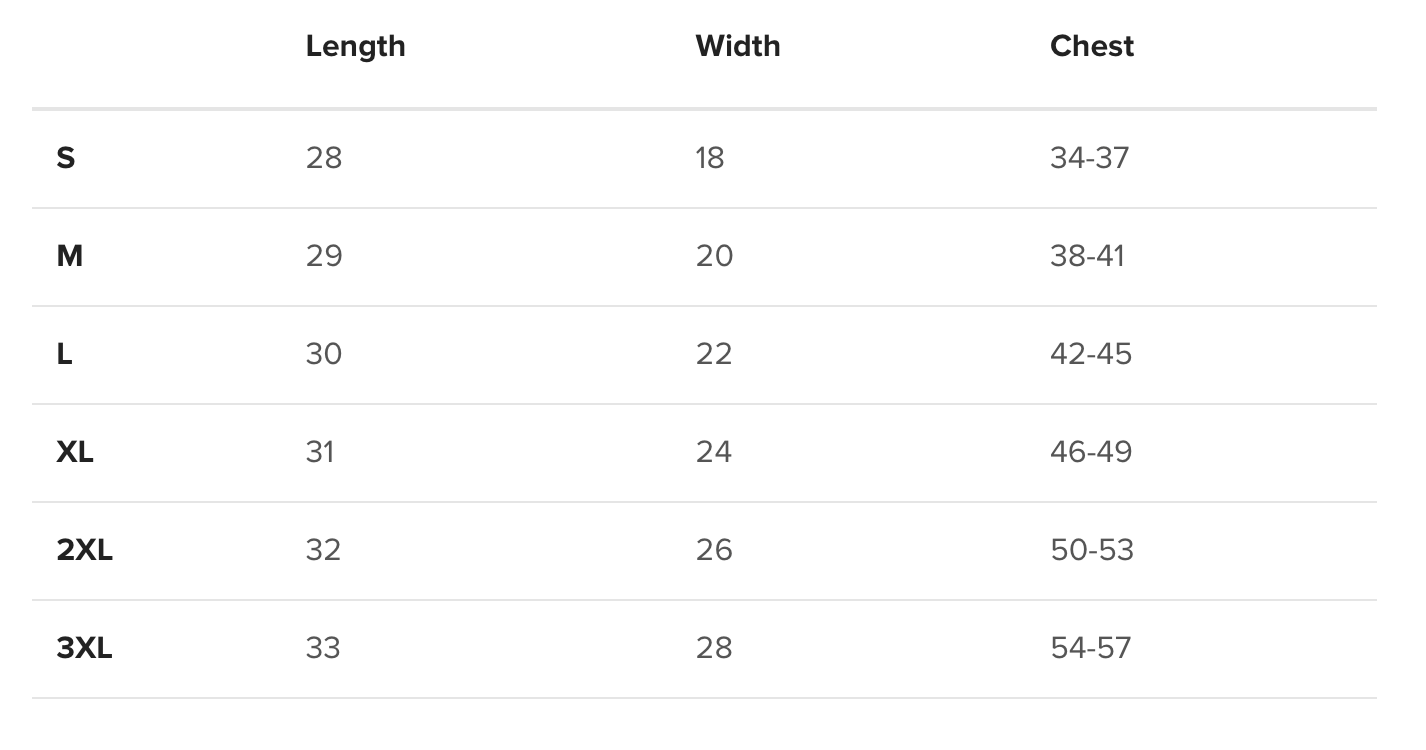Select the L size row label
Screen dimensions: 1426x750
(x=65, y=354)
